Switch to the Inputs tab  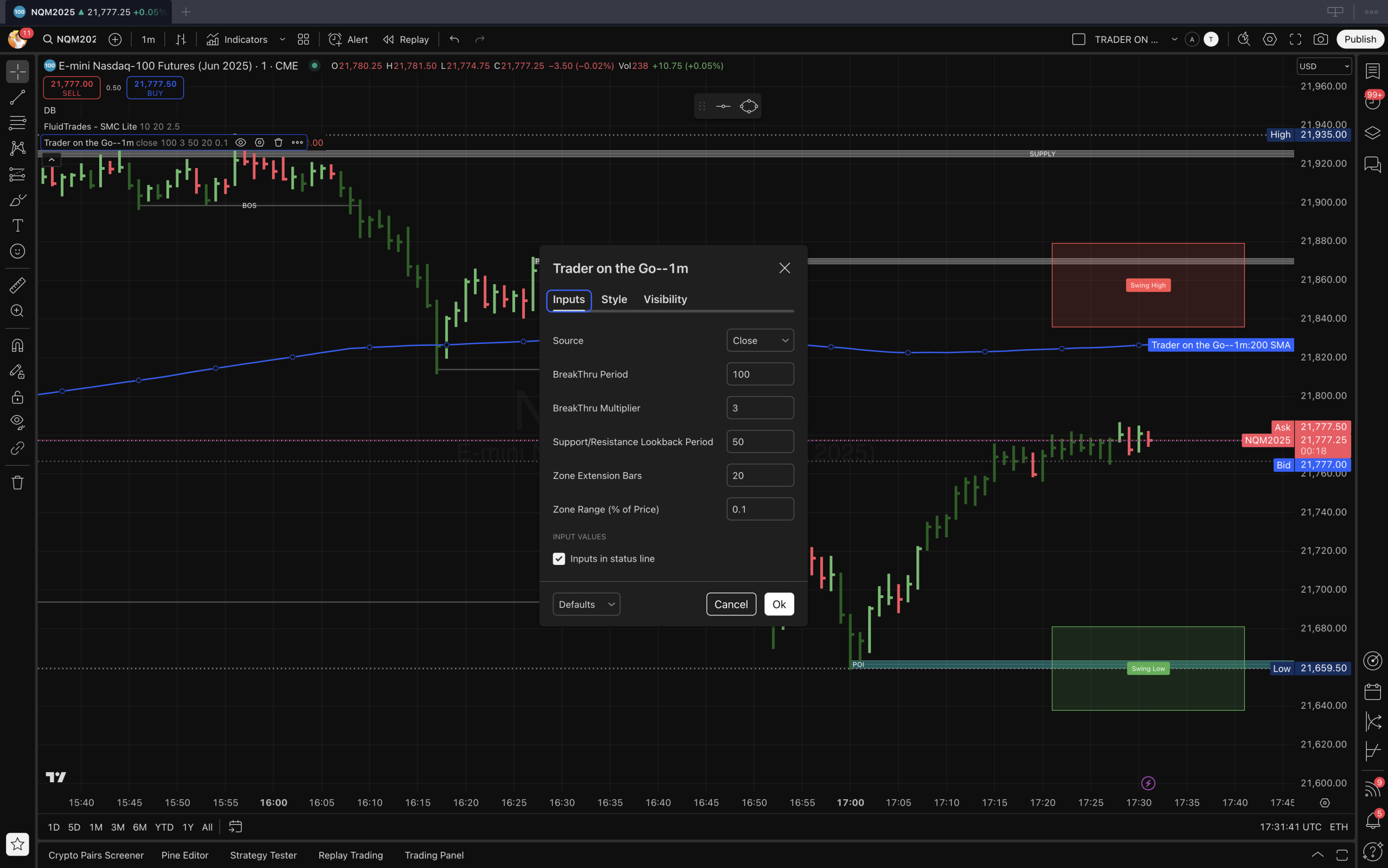[x=568, y=299]
